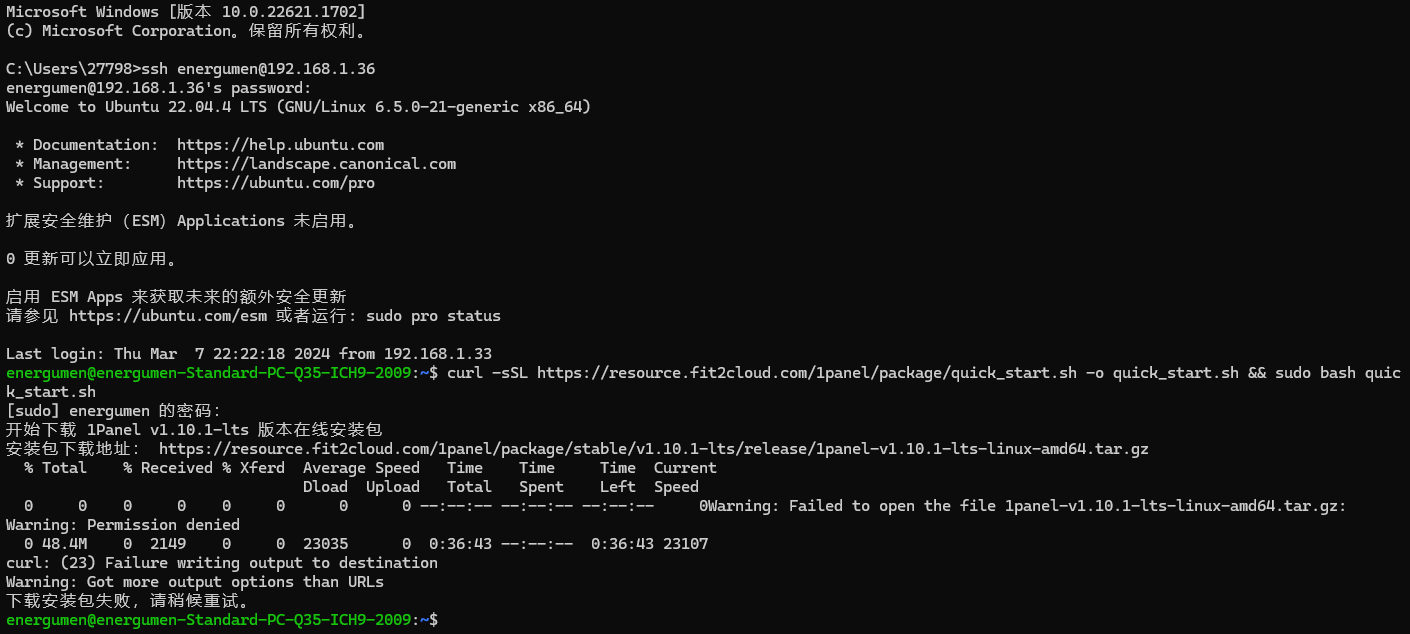1410x634 pixels.
Task: Select the green energumen hostname in curl prompt
Action: 209,373
